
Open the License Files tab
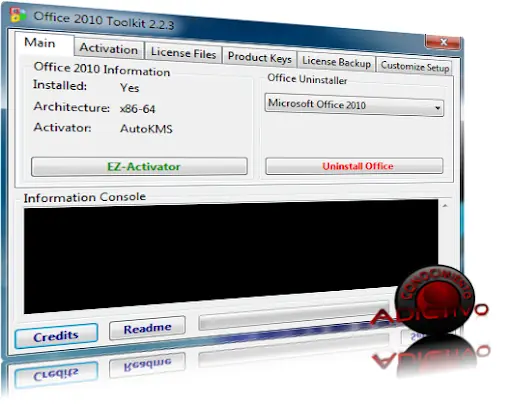[x=183, y=53]
